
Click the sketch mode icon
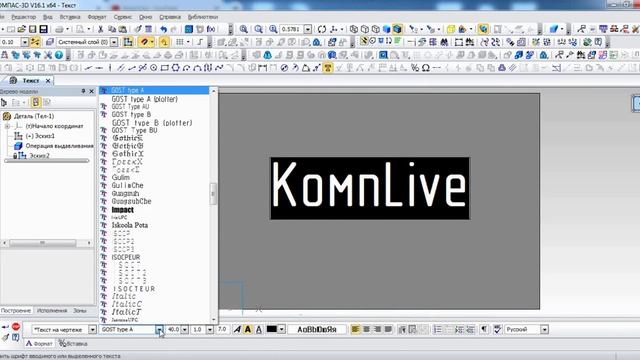click(x=128, y=42)
